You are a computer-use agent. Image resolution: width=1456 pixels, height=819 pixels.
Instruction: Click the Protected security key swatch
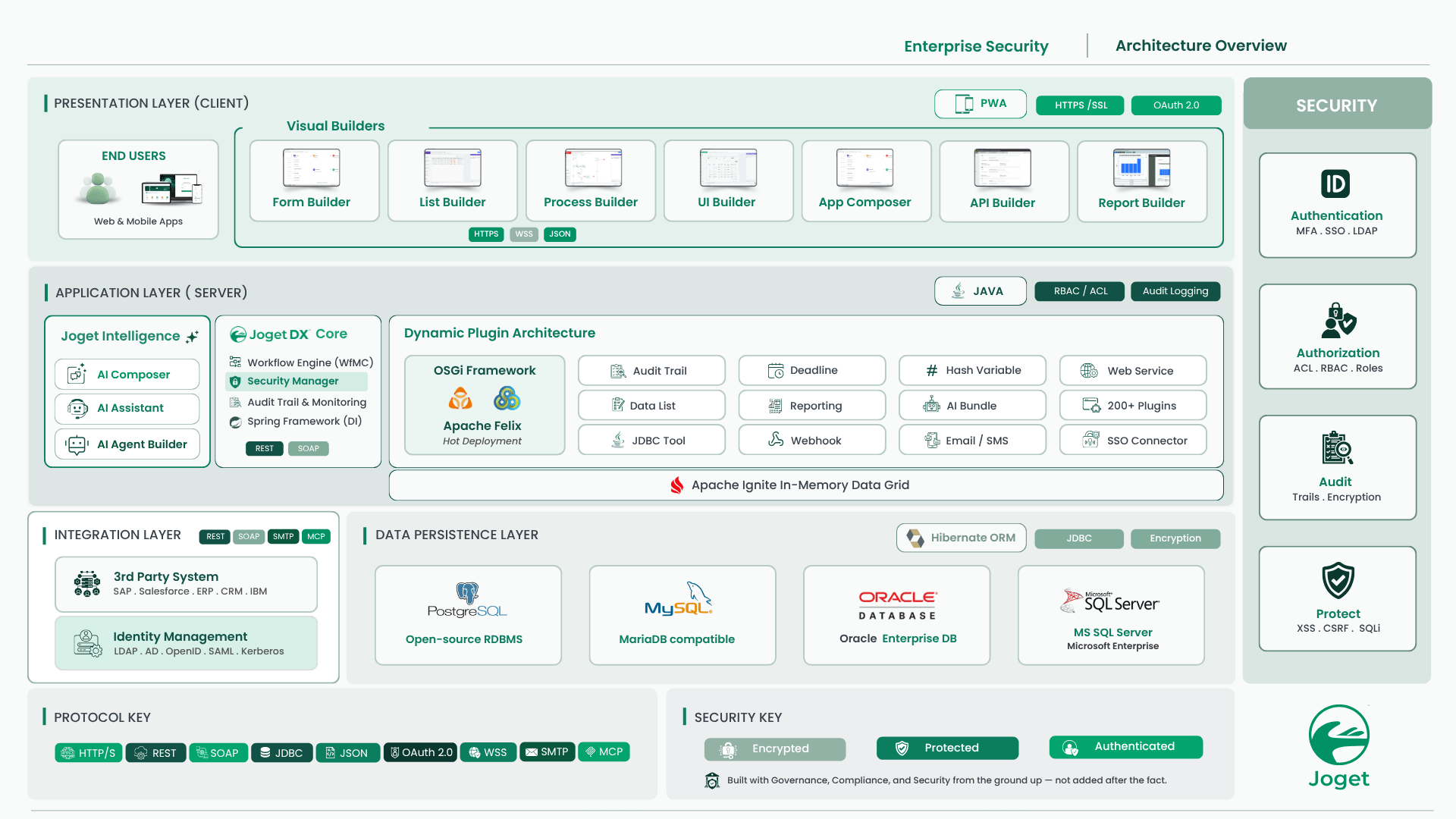[947, 748]
